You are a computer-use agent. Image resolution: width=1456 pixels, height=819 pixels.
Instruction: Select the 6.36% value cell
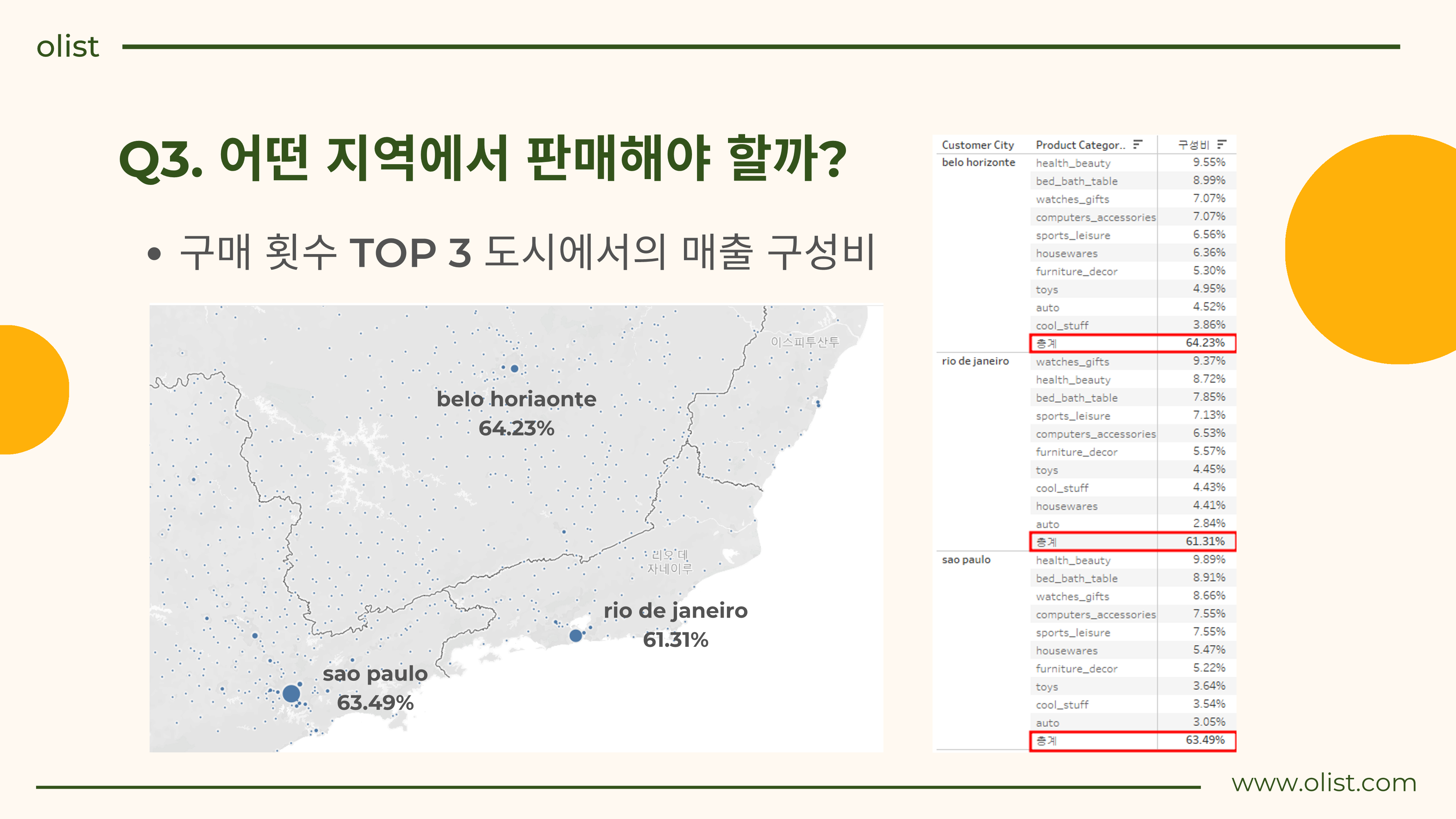[1209, 253]
